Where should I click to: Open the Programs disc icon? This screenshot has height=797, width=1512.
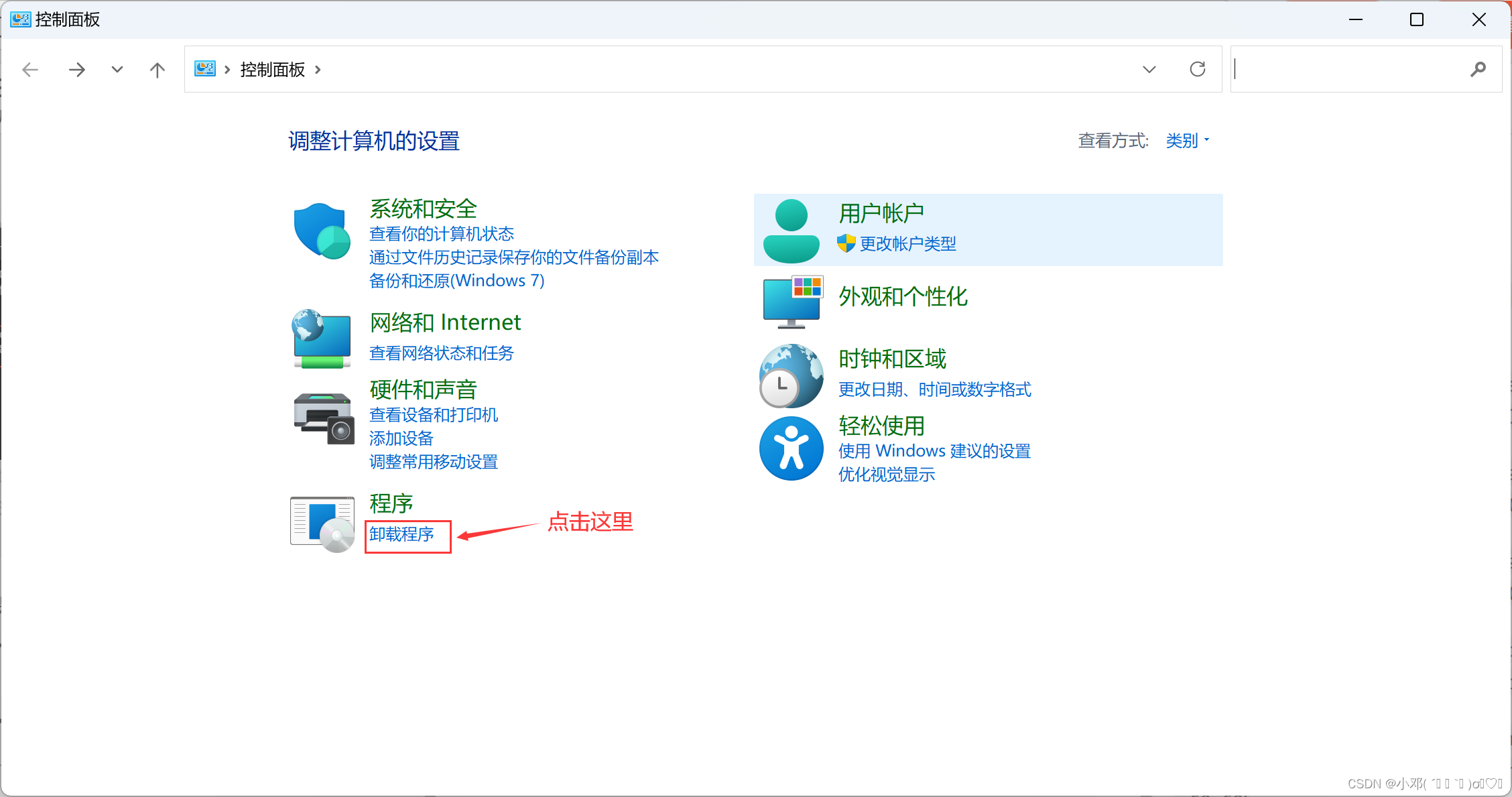322,524
